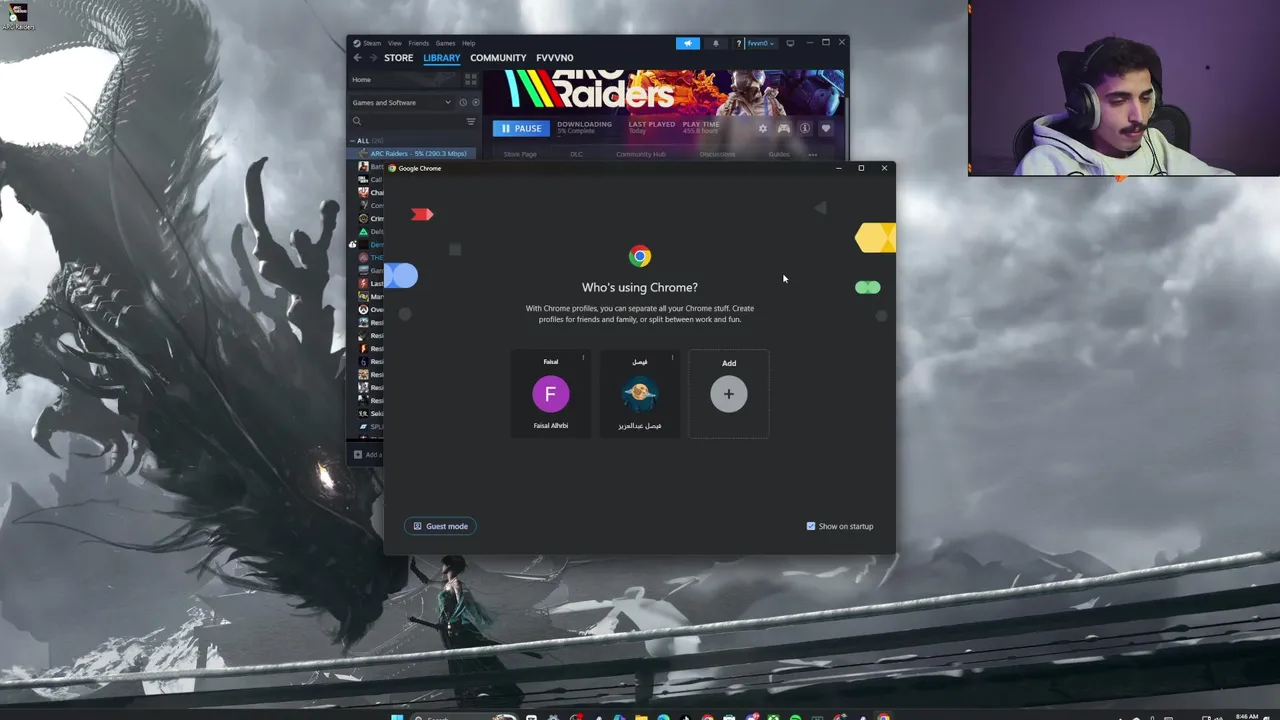This screenshot has height=720, width=1280.
Task: Open Steam announcements megaphone icon
Action: (x=688, y=43)
